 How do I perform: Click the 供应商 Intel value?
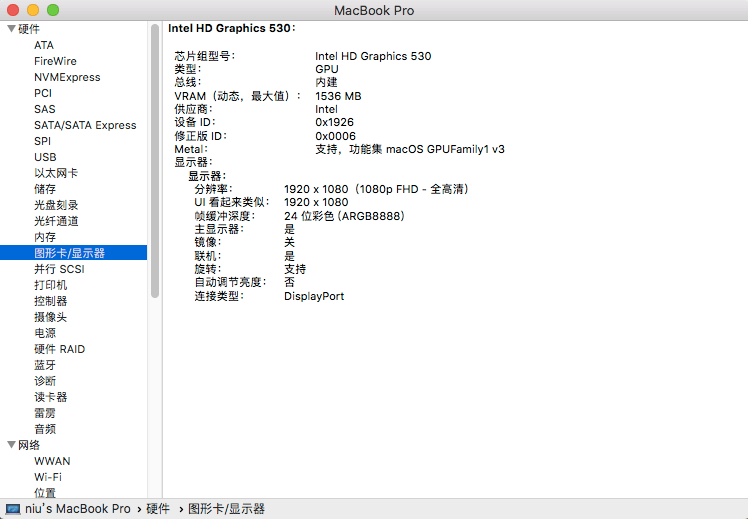(x=326, y=109)
